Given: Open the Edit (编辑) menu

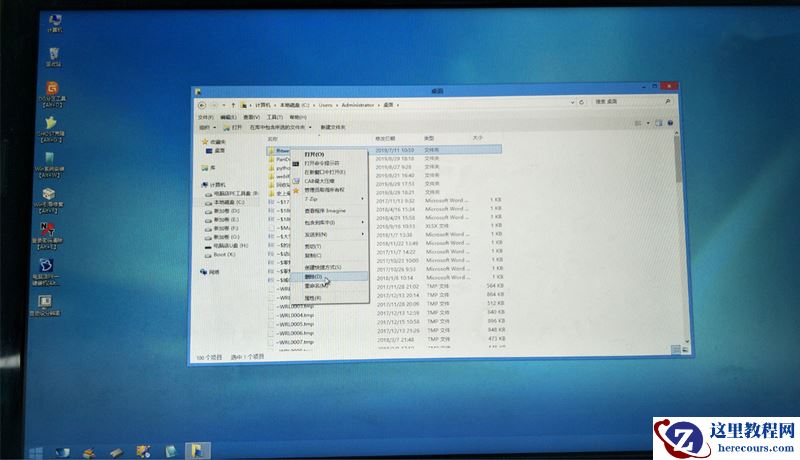Looking at the screenshot, I should pyautogui.click(x=228, y=117).
